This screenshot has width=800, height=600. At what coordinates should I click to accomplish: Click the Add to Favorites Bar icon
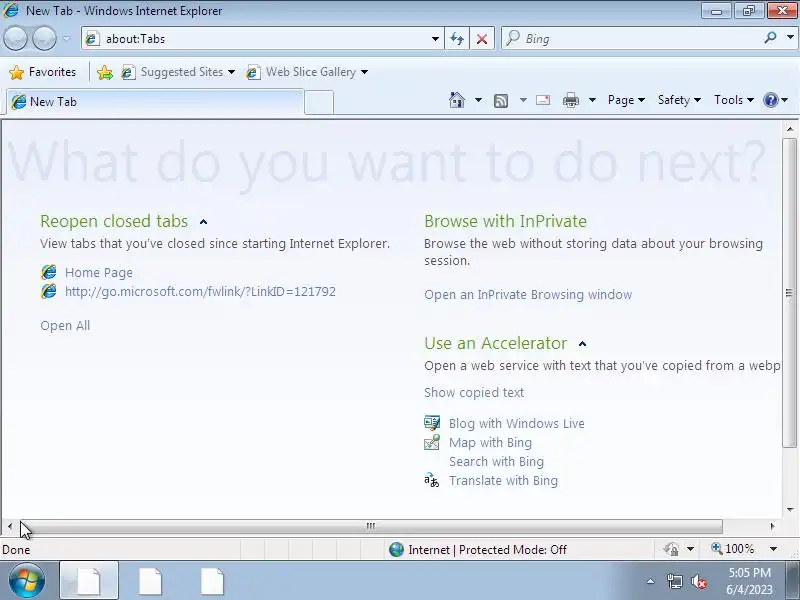(105, 72)
